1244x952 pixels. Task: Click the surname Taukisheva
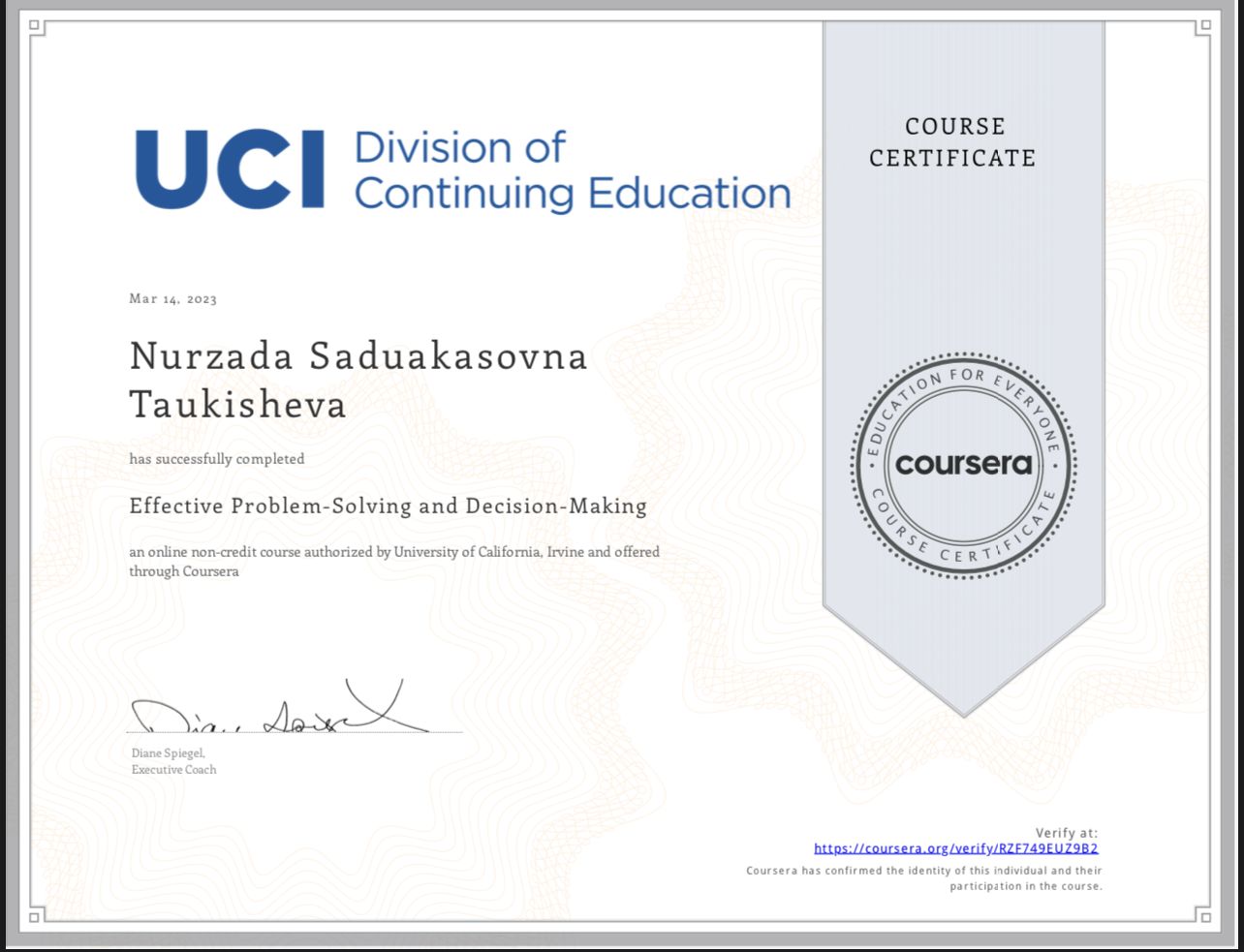[238, 404]
